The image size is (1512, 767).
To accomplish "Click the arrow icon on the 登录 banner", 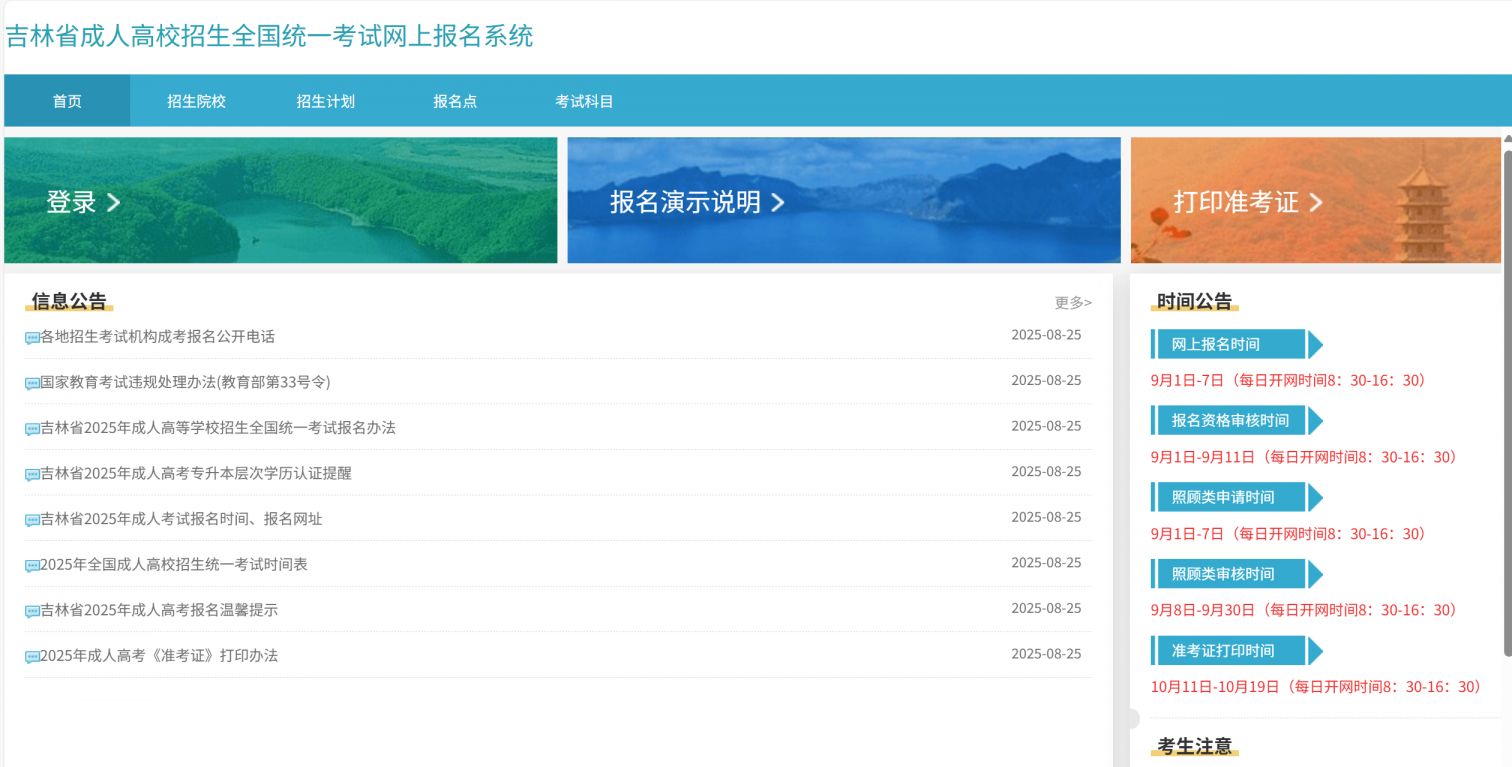I will [x=113, y=201].
